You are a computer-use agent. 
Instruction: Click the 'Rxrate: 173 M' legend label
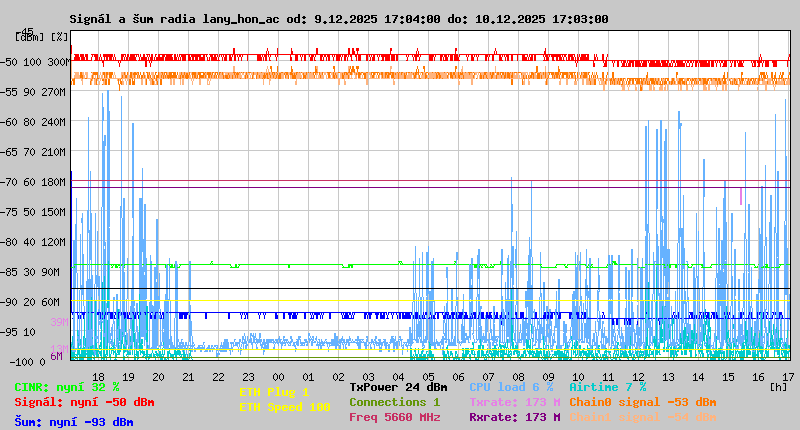tap(515, 417)
